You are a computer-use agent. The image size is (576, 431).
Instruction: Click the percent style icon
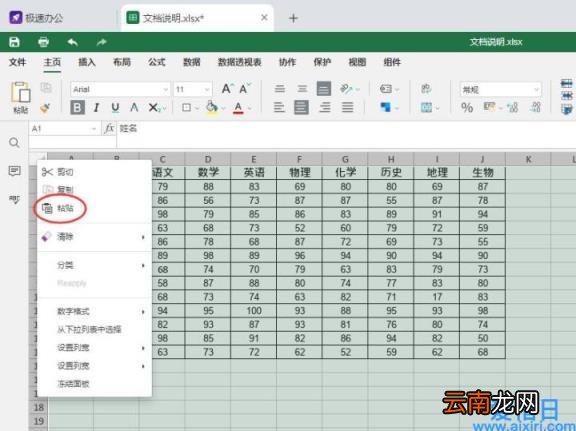tap(467, 108)
